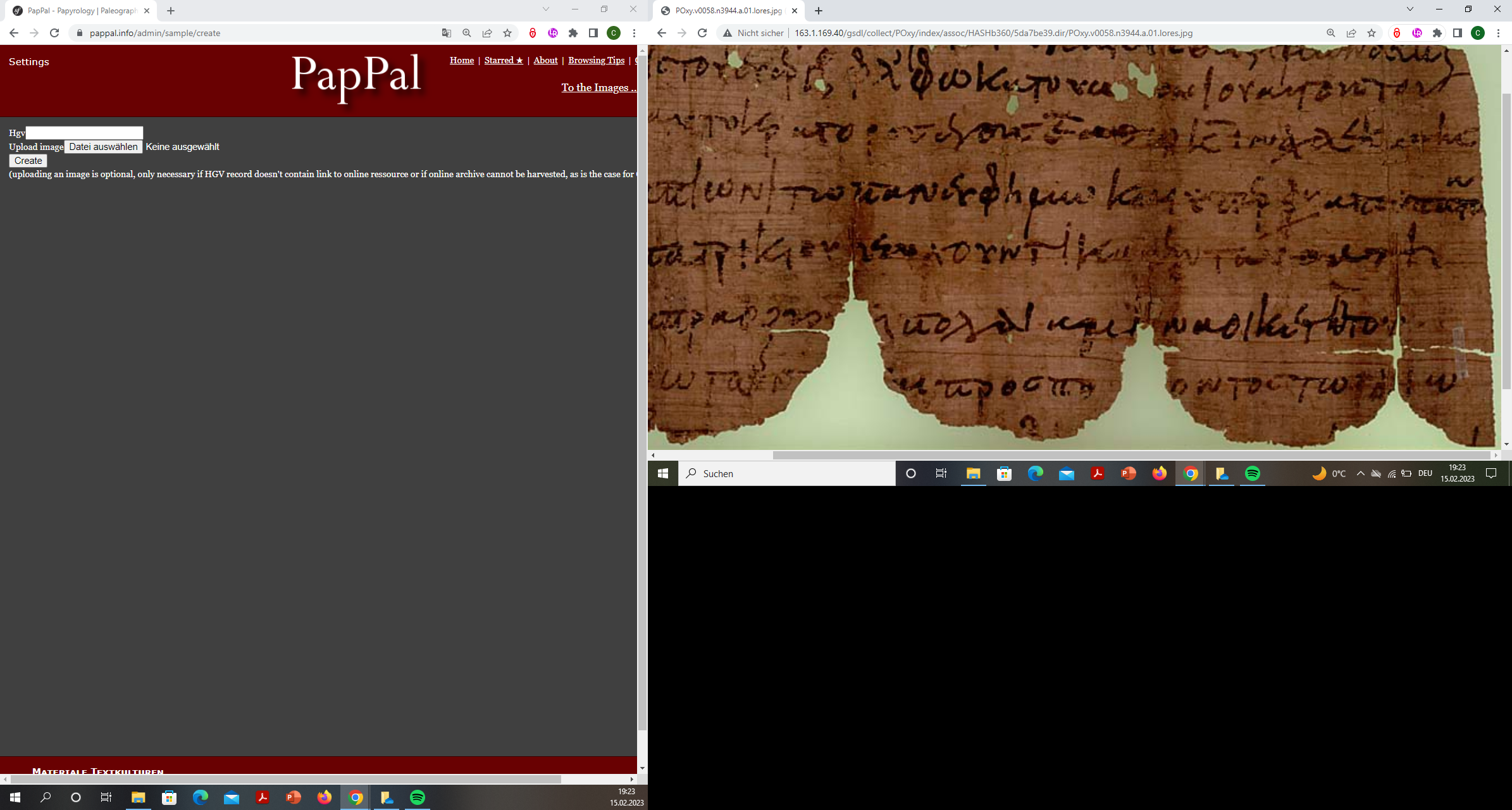Open the extensions puzzle icon in the POxy window
Viewport: 1512px width, 810px height.
(1437, 33)
